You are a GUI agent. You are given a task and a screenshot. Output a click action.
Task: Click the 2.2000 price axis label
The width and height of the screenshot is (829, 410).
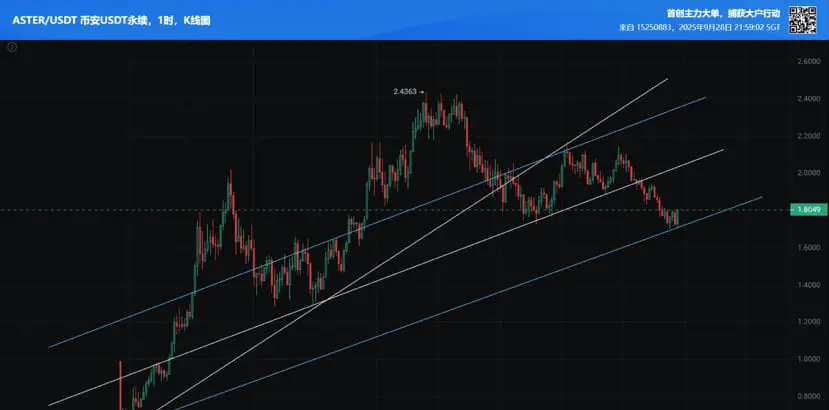(x=808, y=136)
